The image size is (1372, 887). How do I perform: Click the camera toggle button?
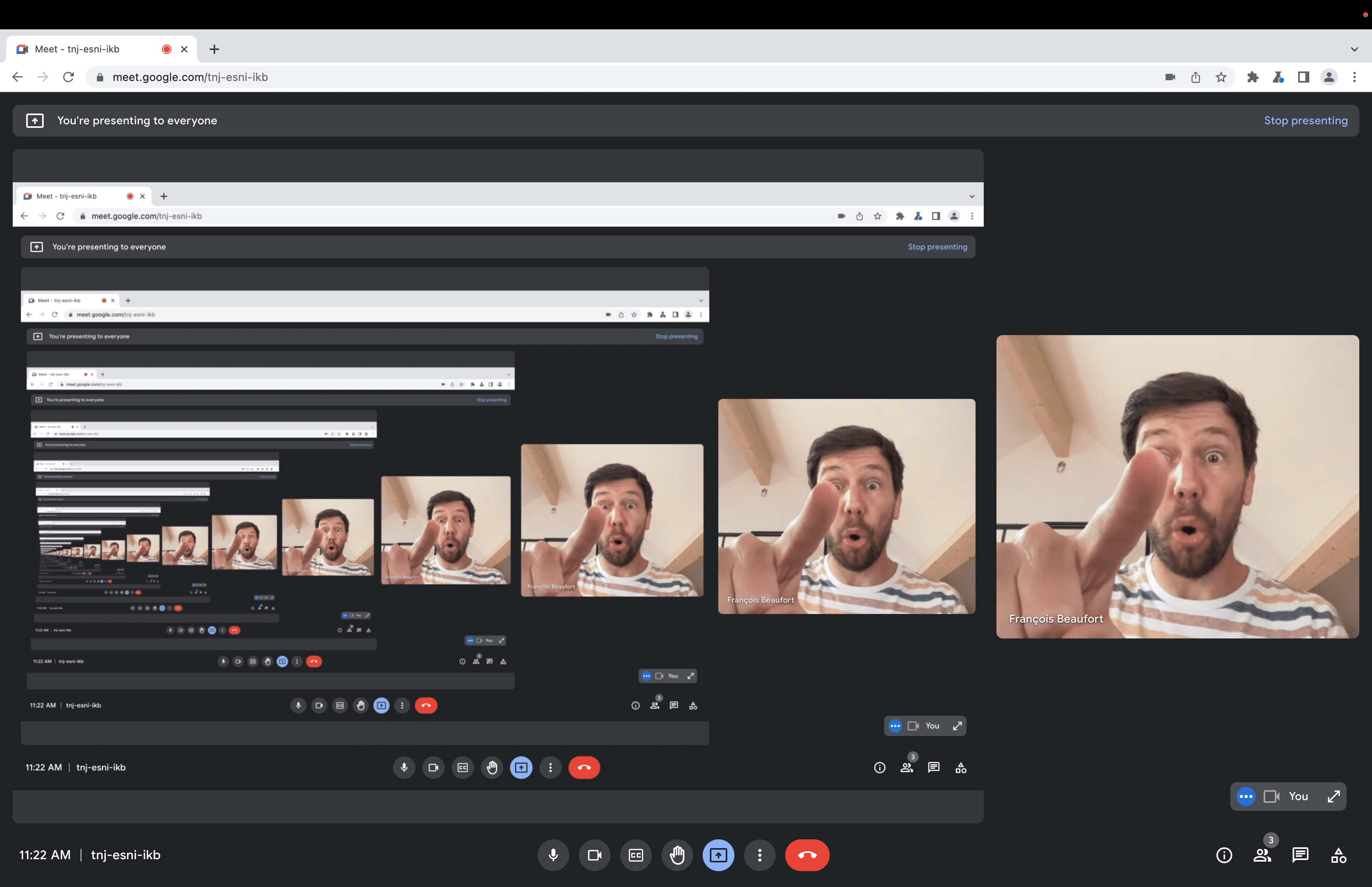(594, 855)
